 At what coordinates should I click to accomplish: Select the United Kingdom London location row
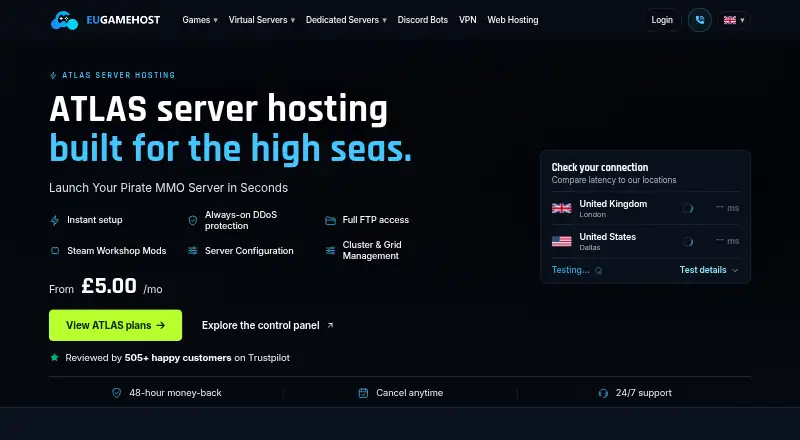tap(645, 208)
